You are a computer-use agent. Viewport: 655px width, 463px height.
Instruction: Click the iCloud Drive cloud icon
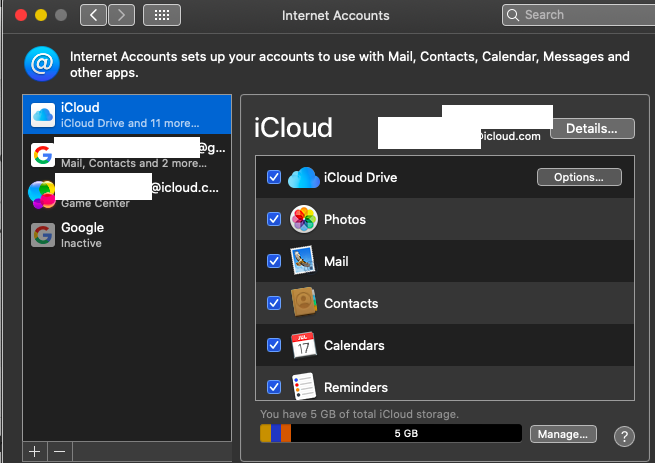coord(304,178)
